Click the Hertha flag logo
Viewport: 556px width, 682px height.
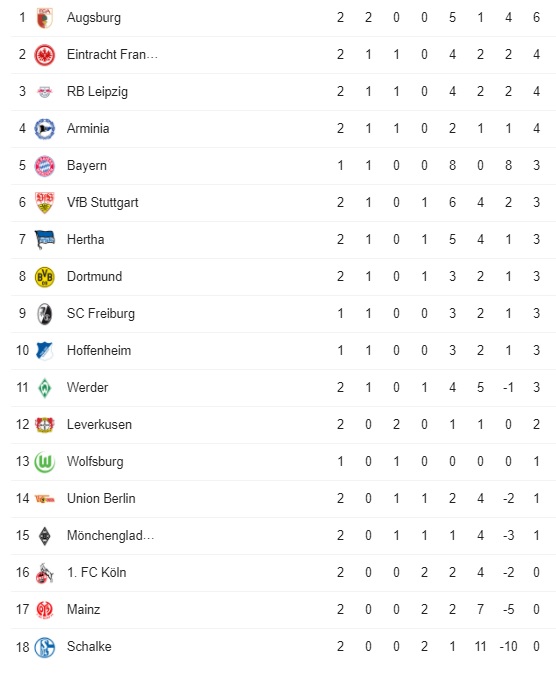[44, 240]
